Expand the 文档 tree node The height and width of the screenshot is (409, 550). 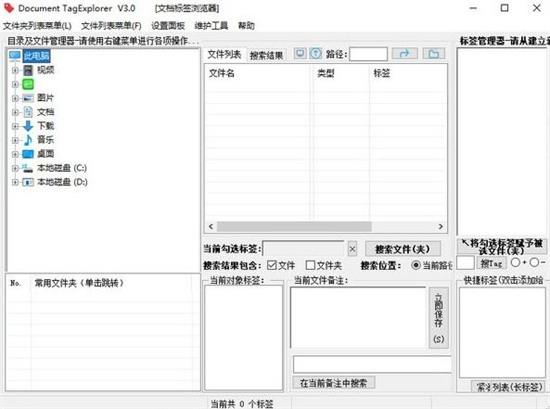click(x=15, y=112)
